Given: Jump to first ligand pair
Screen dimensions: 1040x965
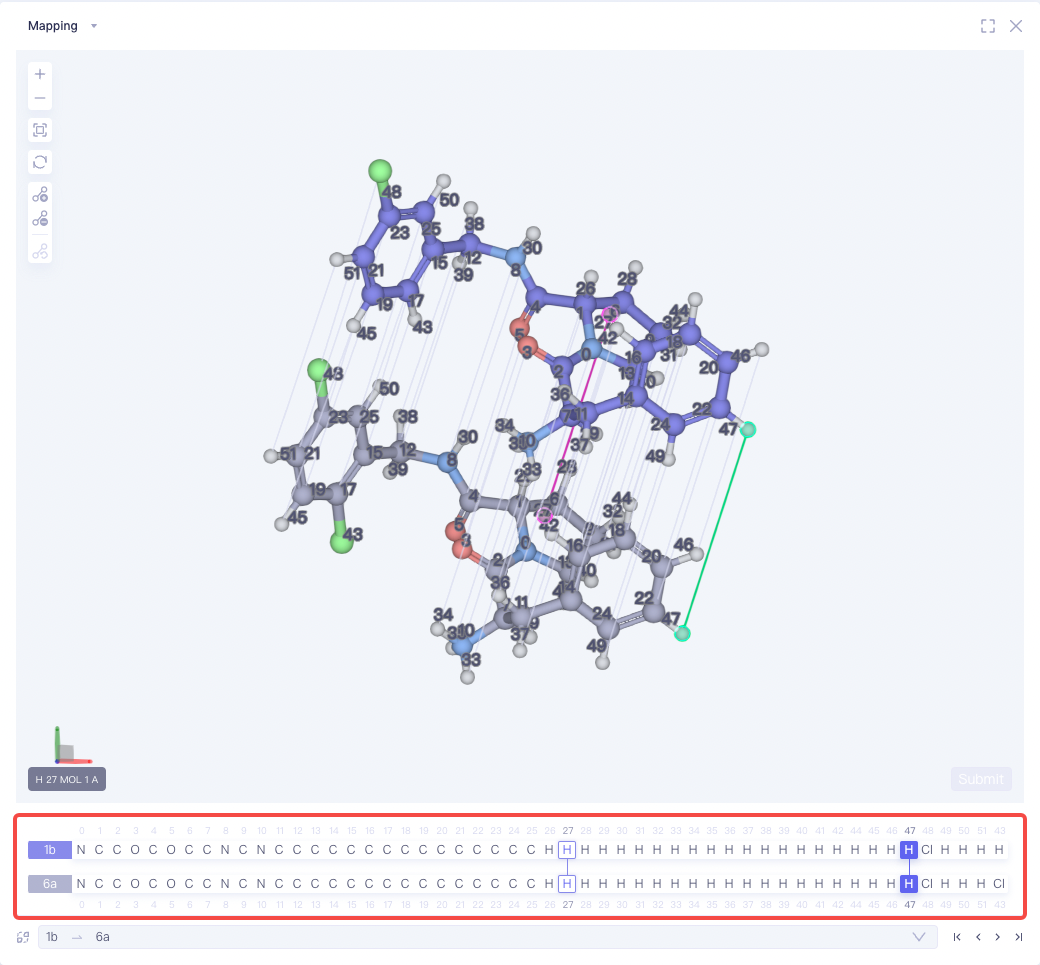Looking at the screenshot, I should coord(957,937).
